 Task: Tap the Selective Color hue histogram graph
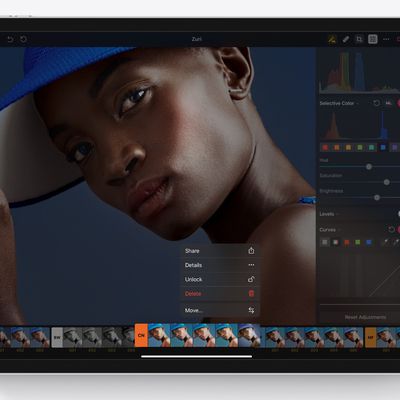click(x=359, y=125)
